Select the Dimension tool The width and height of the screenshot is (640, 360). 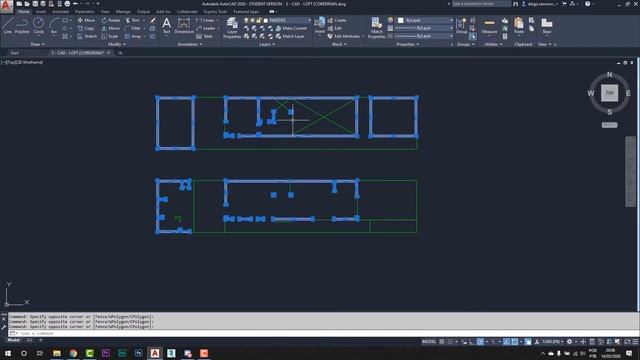(184, 25)
